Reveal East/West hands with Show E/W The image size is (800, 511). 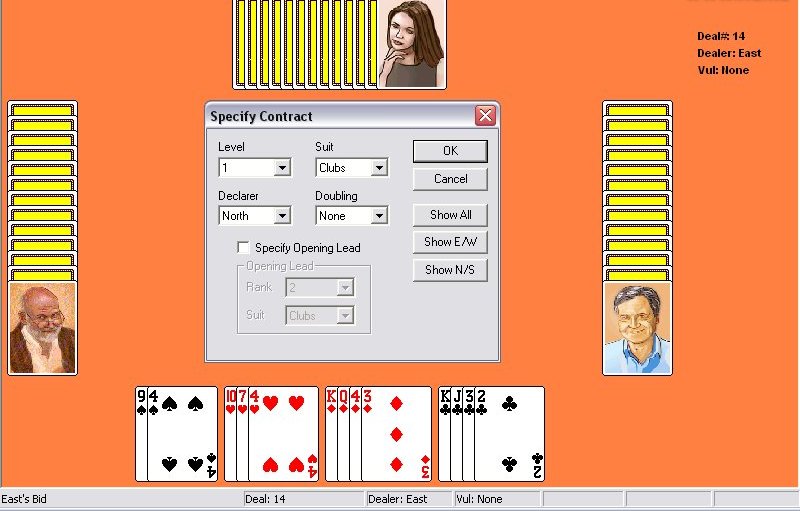tap(450, 242)
